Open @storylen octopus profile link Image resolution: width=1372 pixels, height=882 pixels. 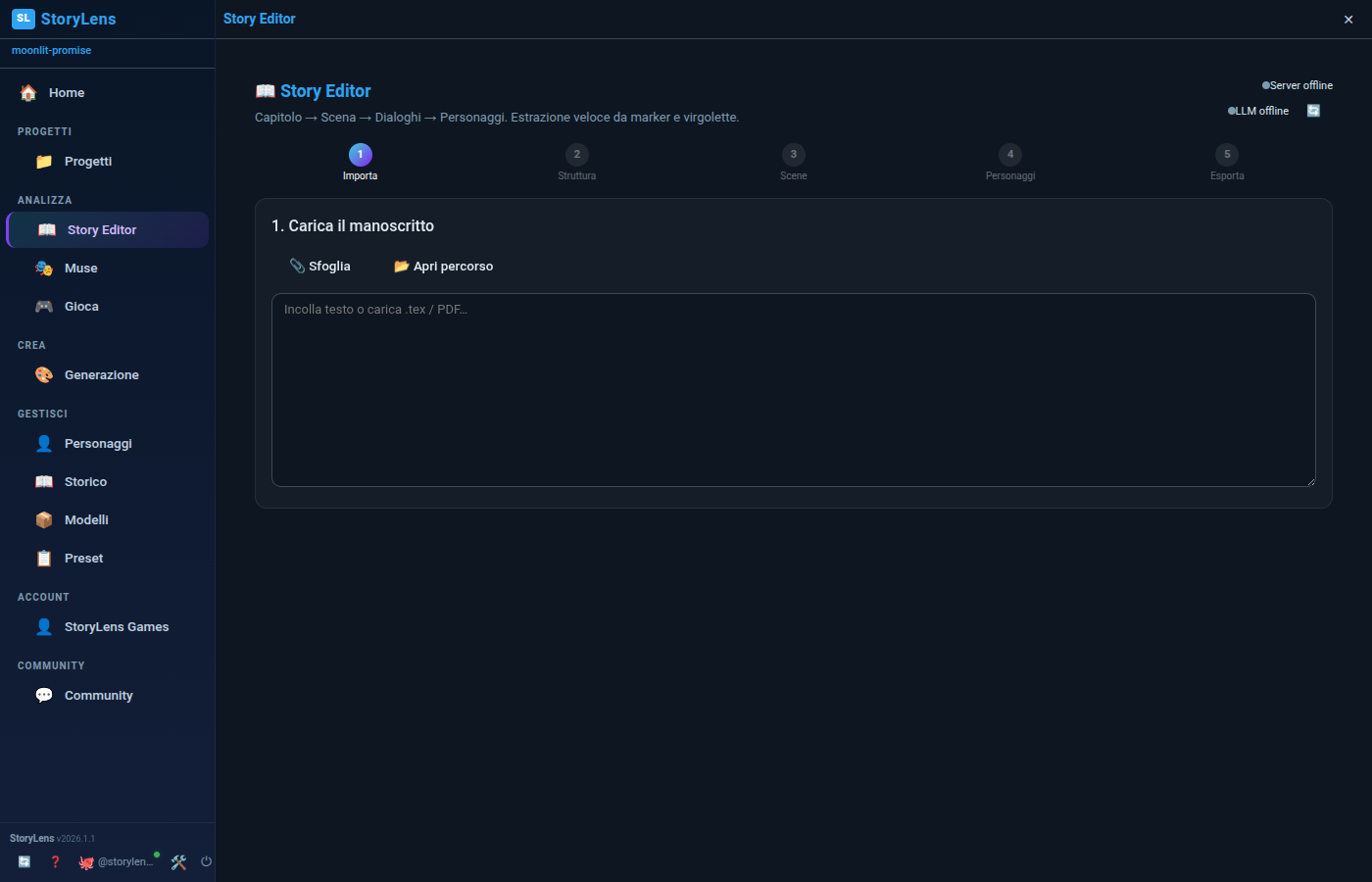[x=116, y=862]
